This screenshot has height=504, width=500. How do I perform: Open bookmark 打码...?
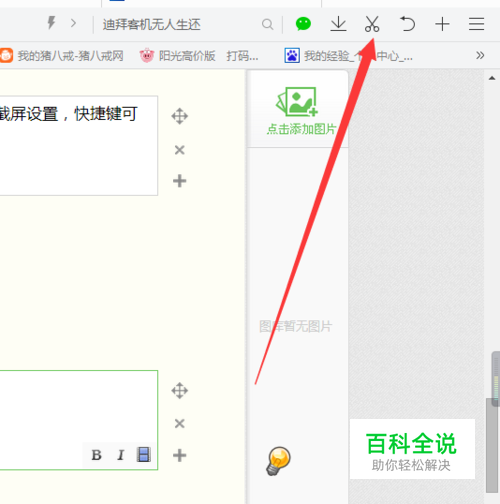(x=242, y=56)
